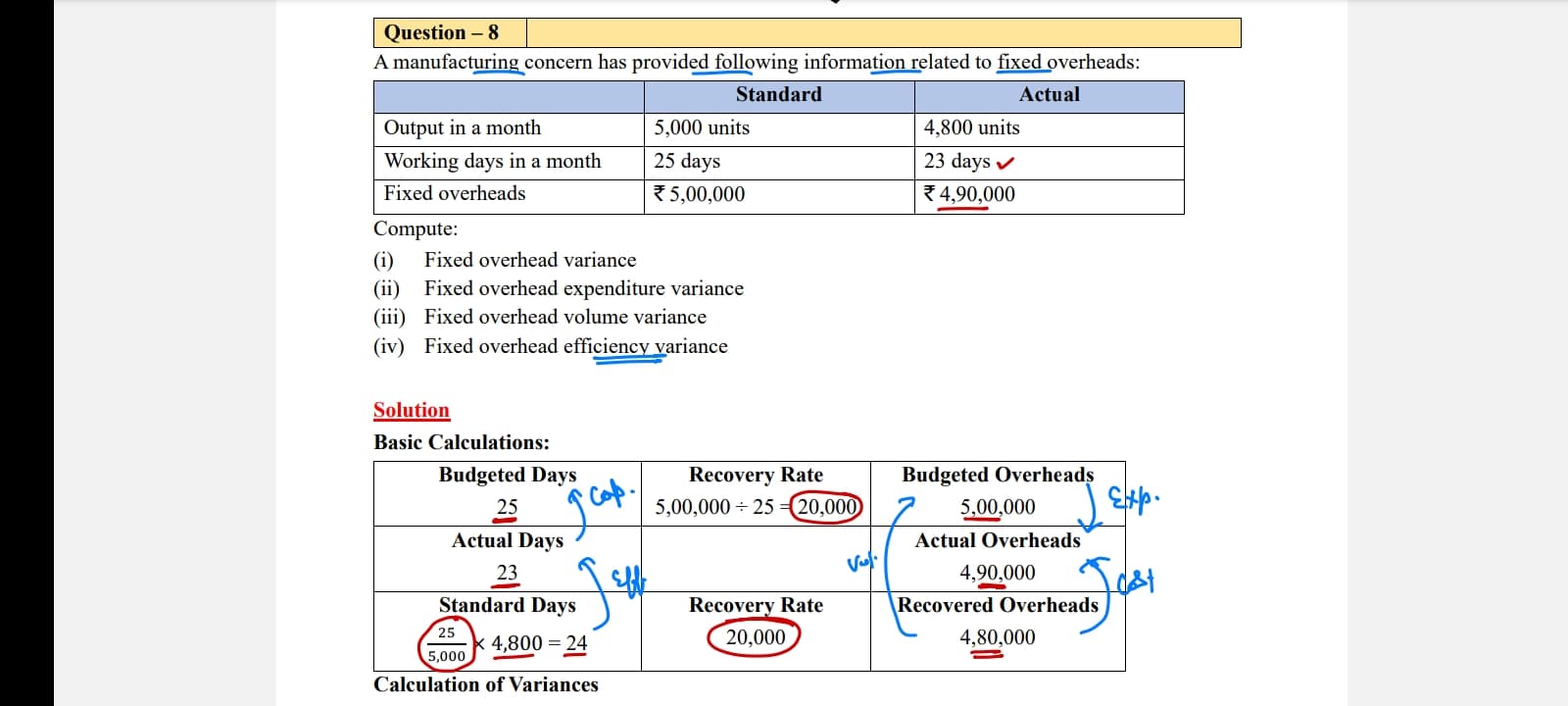Select item "Fixed overhead expenditure variance"
This screenshot has width=1568, height=706.
pyautogui.click(x=584, y=288)
